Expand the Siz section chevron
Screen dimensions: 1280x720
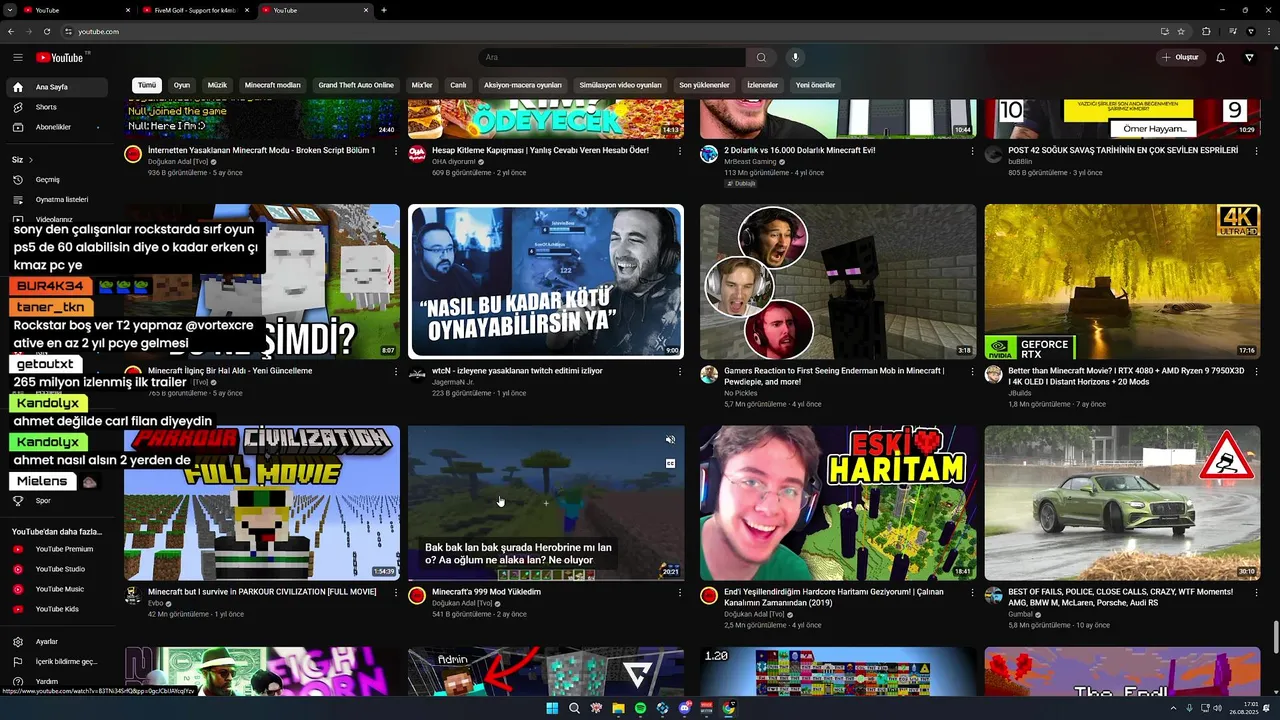pyautogui.click(x=31, y=160)
